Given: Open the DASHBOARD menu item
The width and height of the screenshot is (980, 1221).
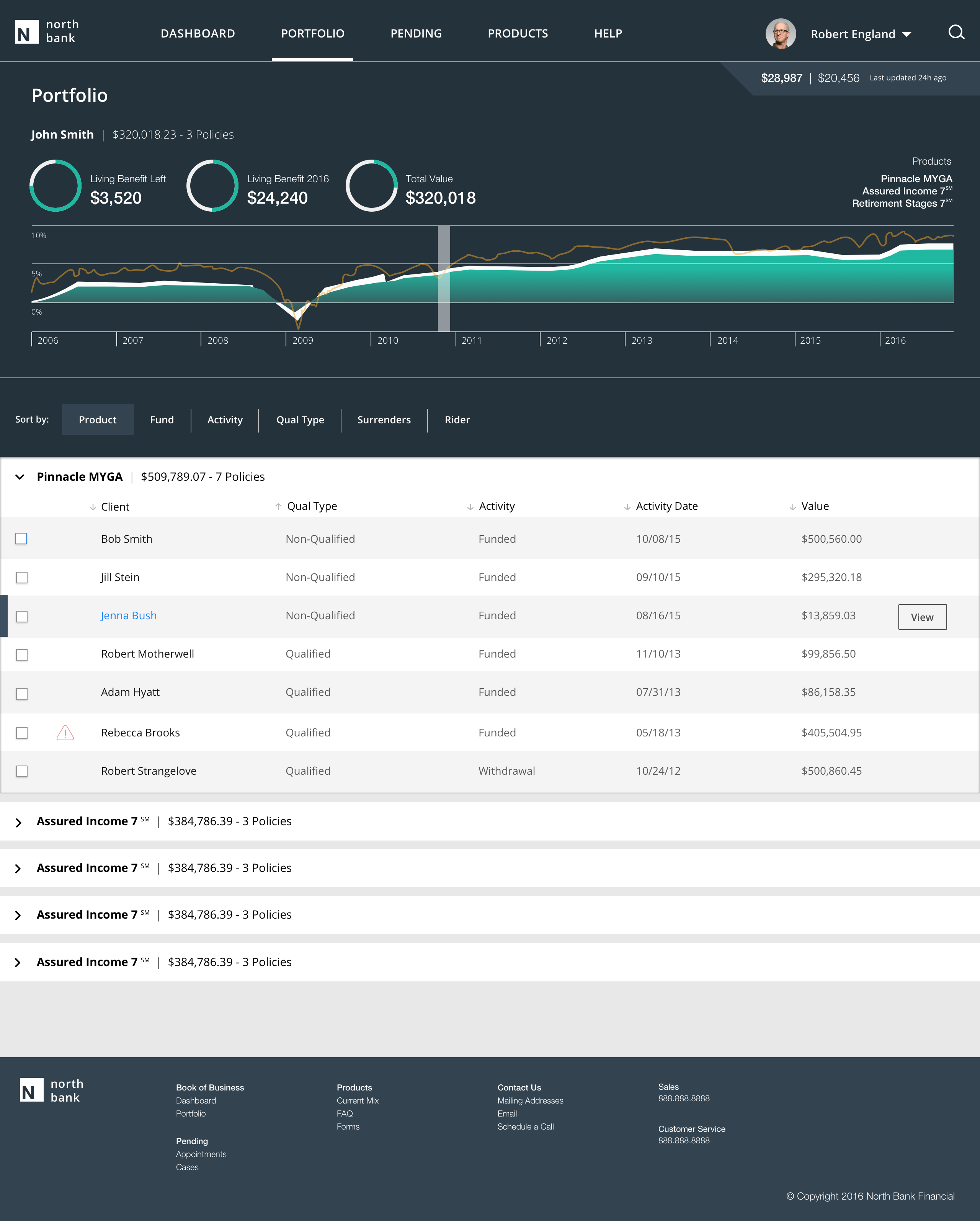Looking at the screenshot, I should [x=198, y=33].
